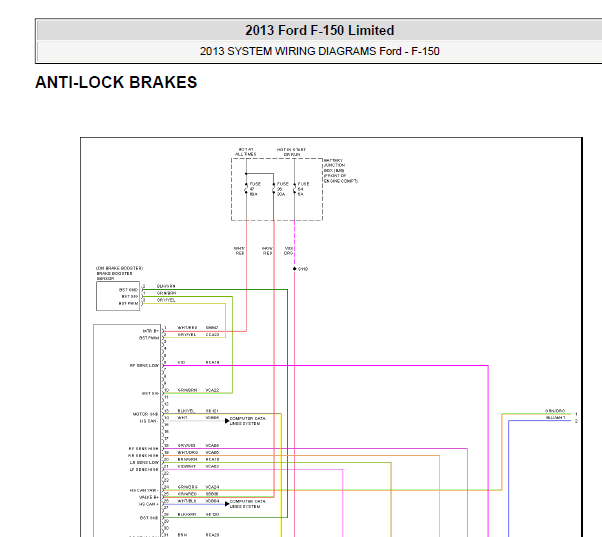Click the Battery Junction Box label

click(x=341, y=170)
